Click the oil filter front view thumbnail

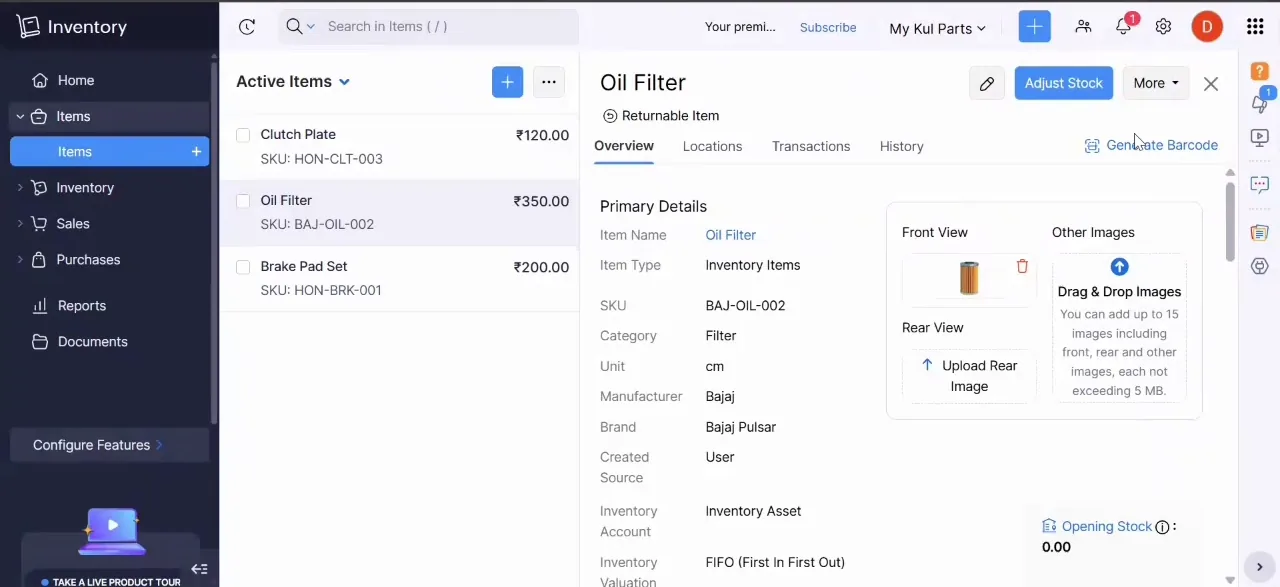click(969, 278)
